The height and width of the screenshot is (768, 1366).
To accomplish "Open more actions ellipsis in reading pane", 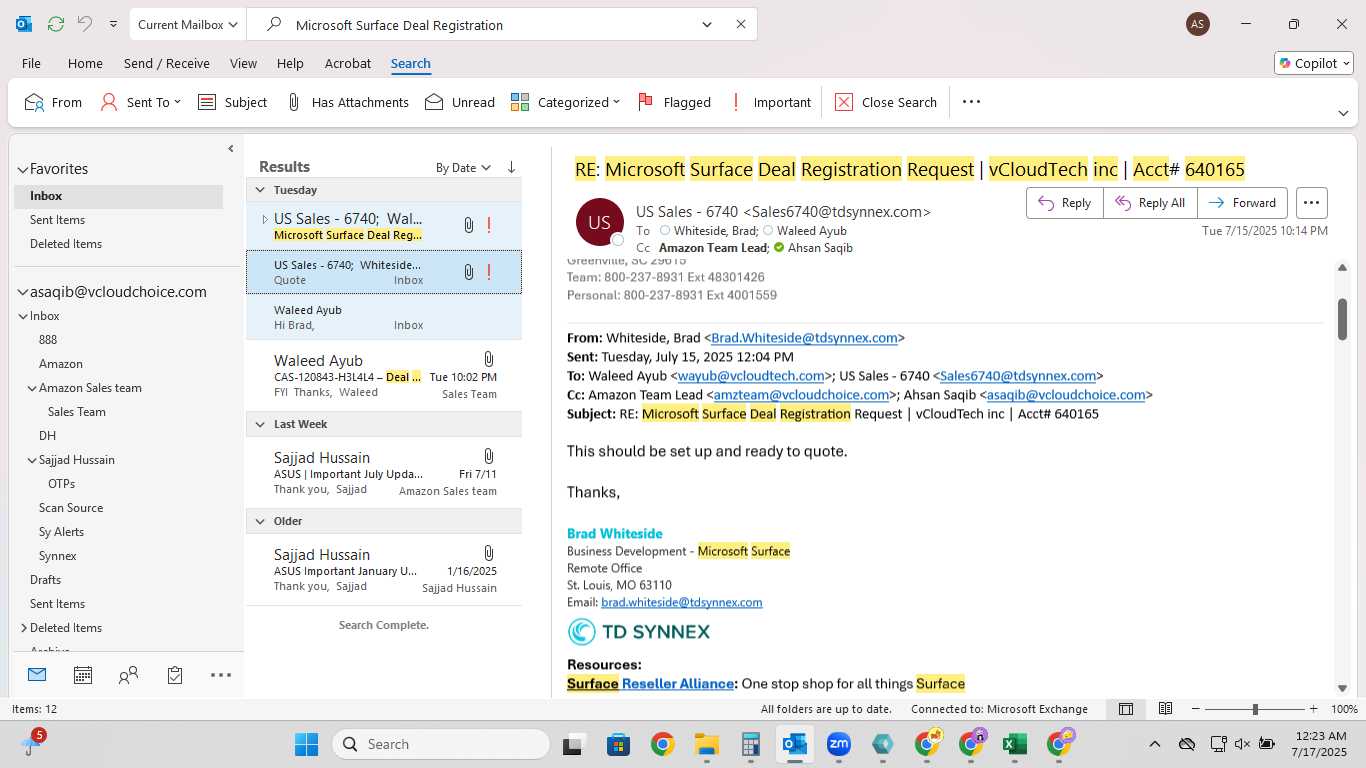I will click(x=1311, y=203).
